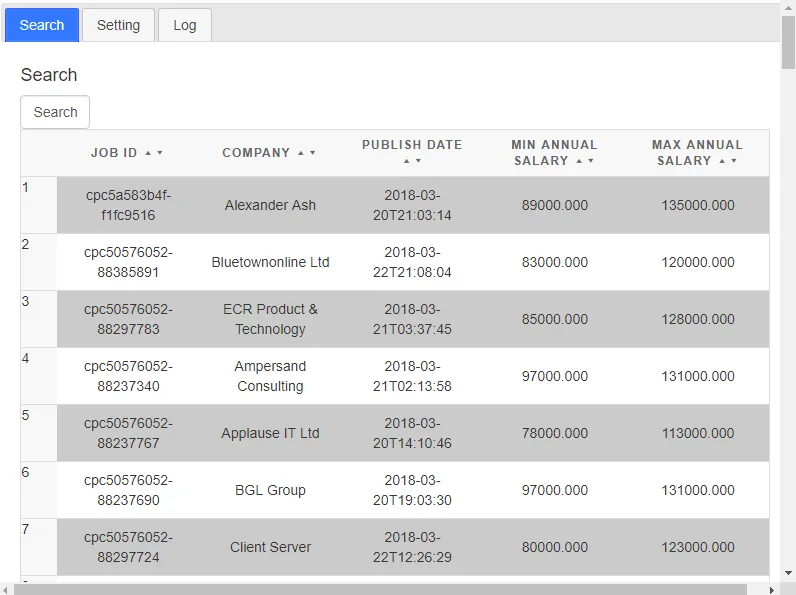Sort Company column ascending arrow
This screenshot has width=796, height=595.
301,153
